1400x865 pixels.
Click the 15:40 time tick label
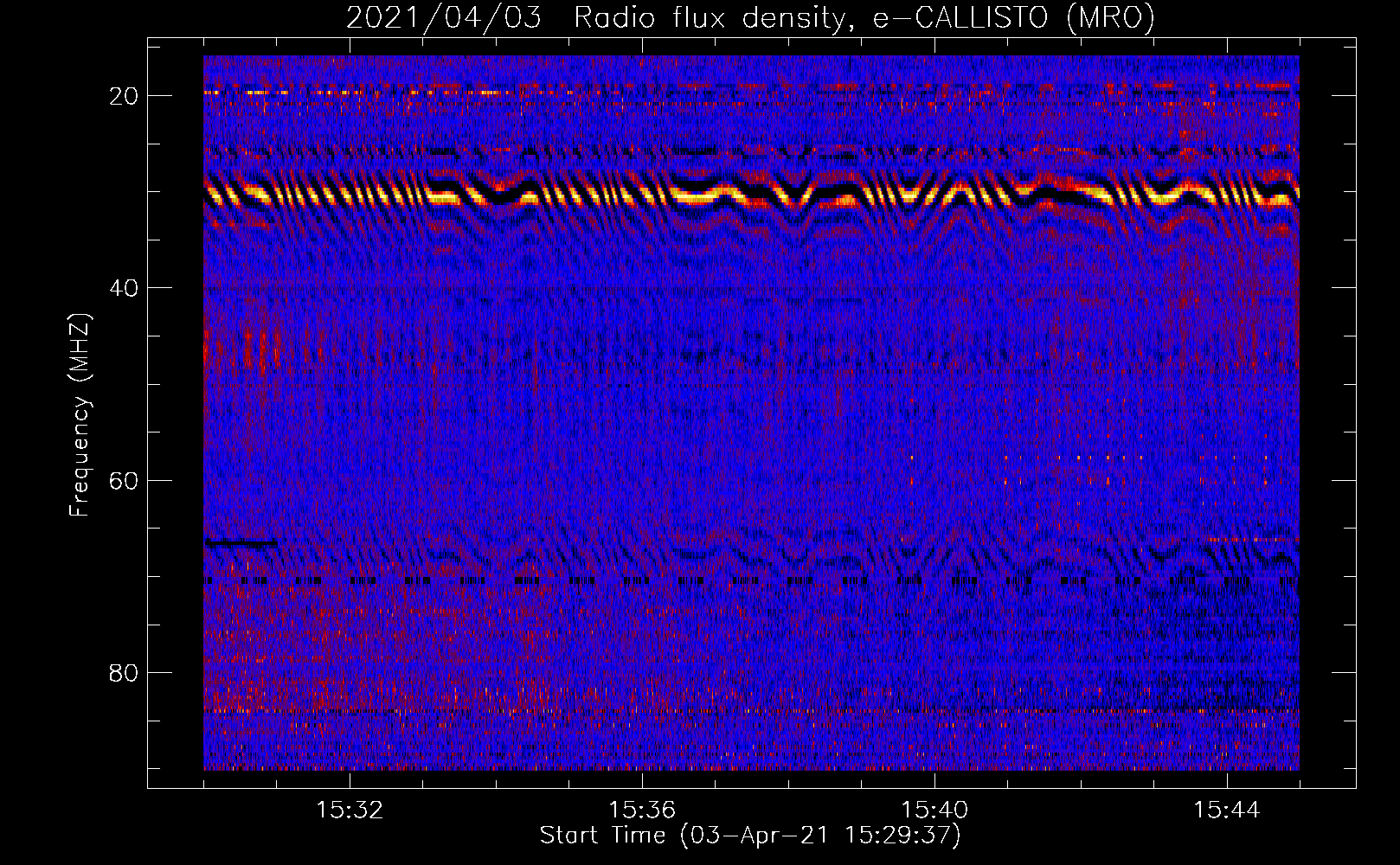pos(934,811)
